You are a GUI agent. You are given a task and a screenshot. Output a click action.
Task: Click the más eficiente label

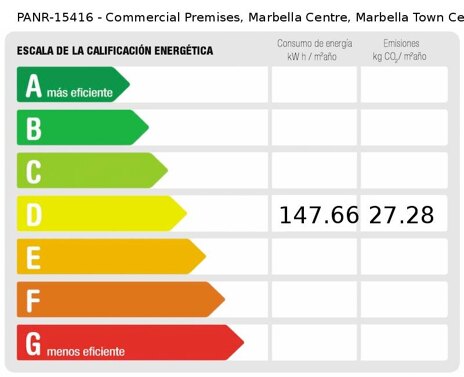(80, 93)
